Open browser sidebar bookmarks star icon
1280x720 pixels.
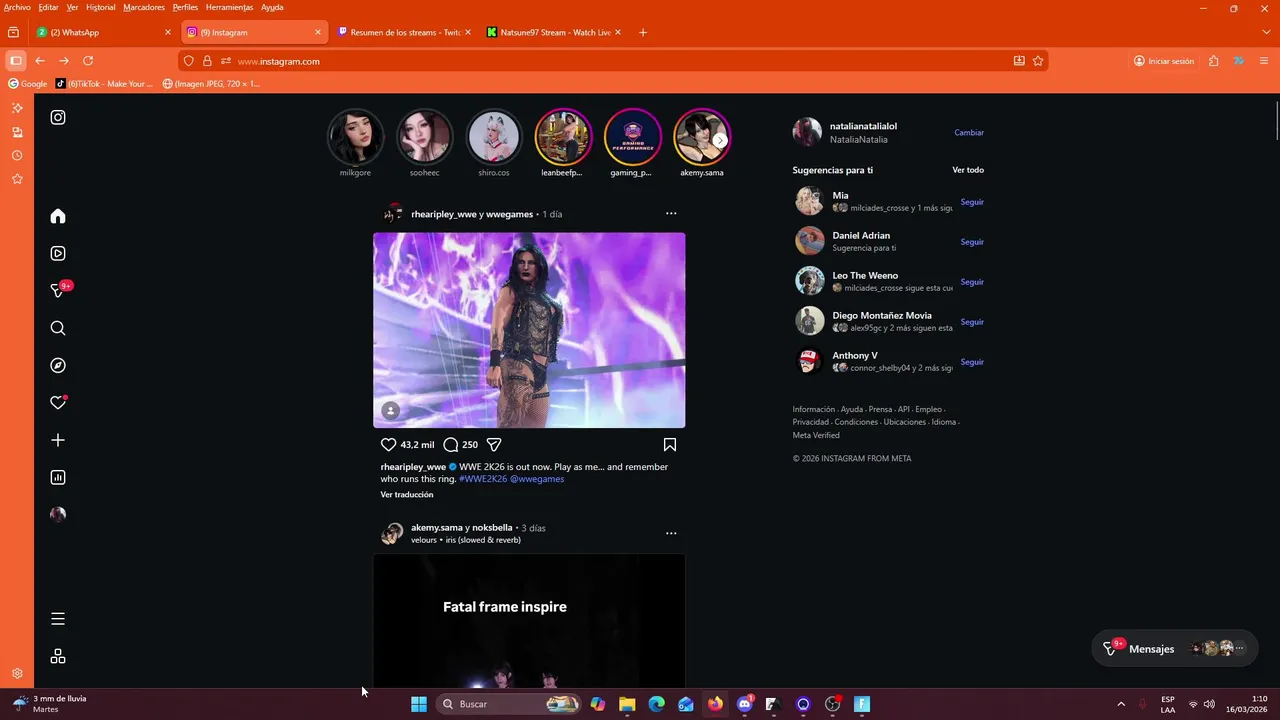click(x=17, y=179)
